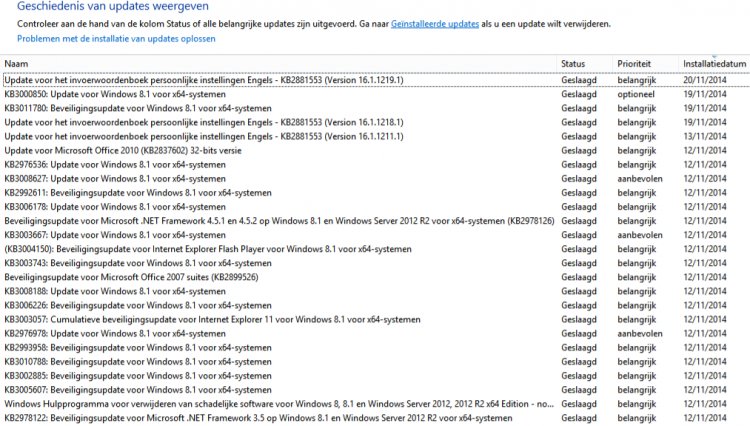750x426 pixels.
Task: Select the invoerwoordenboek update version 16.1.1219.1
Action: [375, 80]
